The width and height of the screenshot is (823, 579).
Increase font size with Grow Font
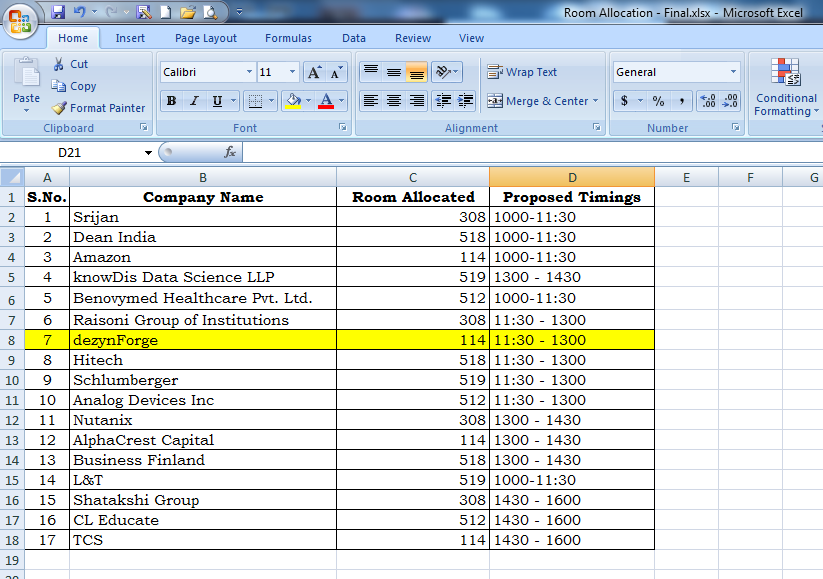(x=314, y=72)
